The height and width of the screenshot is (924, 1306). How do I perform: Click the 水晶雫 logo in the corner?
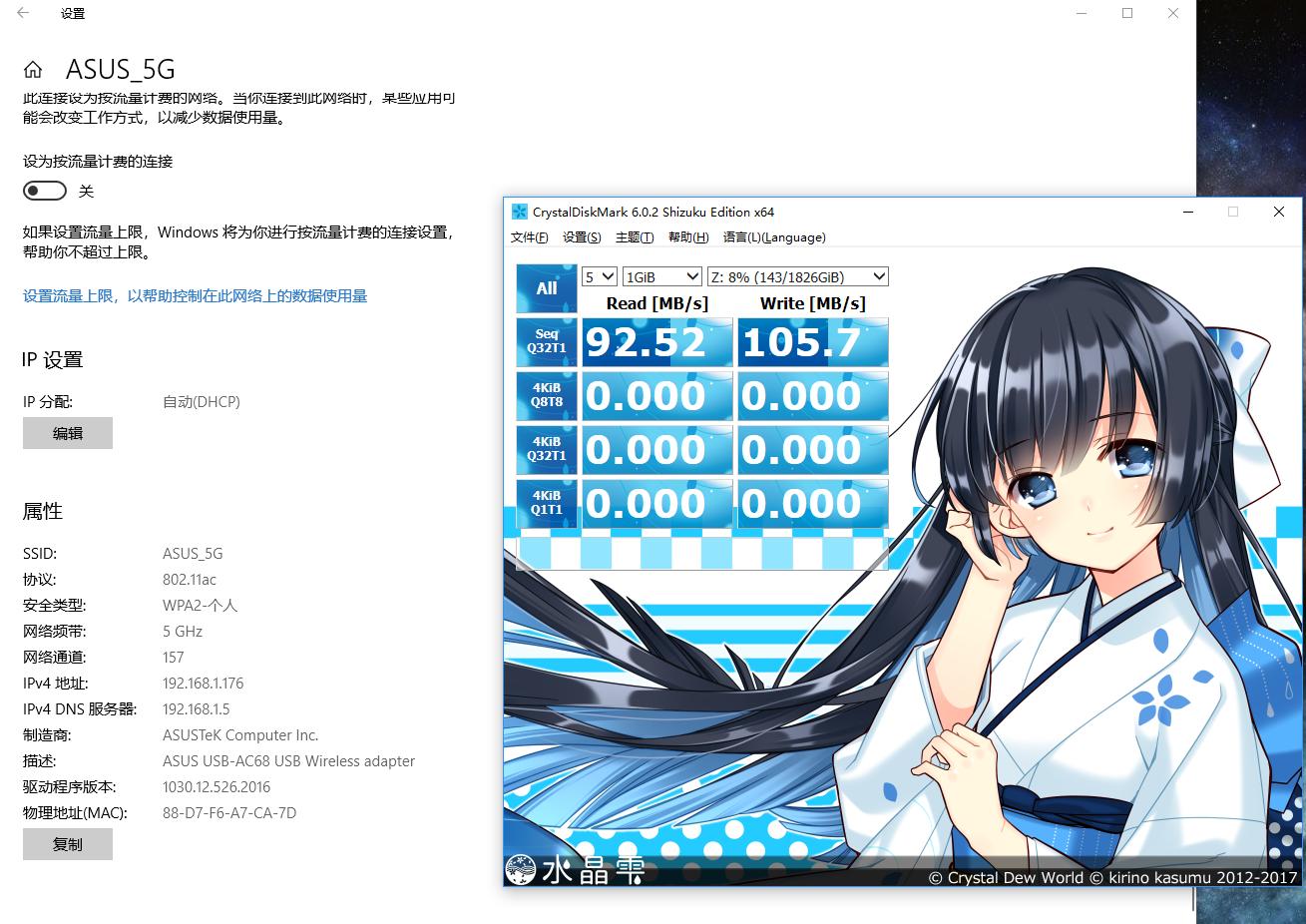[x=577, y=869]
